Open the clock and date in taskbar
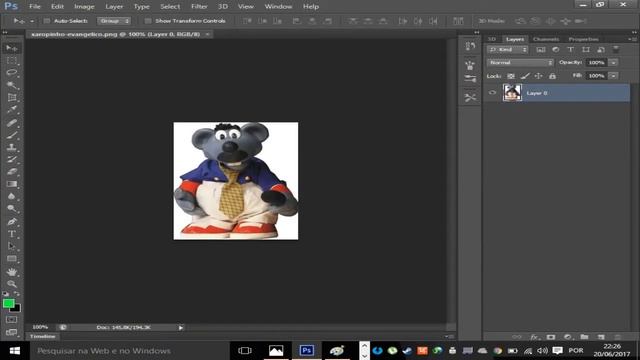The height and width of the screenshot is (360, 640). pos(611,350)
